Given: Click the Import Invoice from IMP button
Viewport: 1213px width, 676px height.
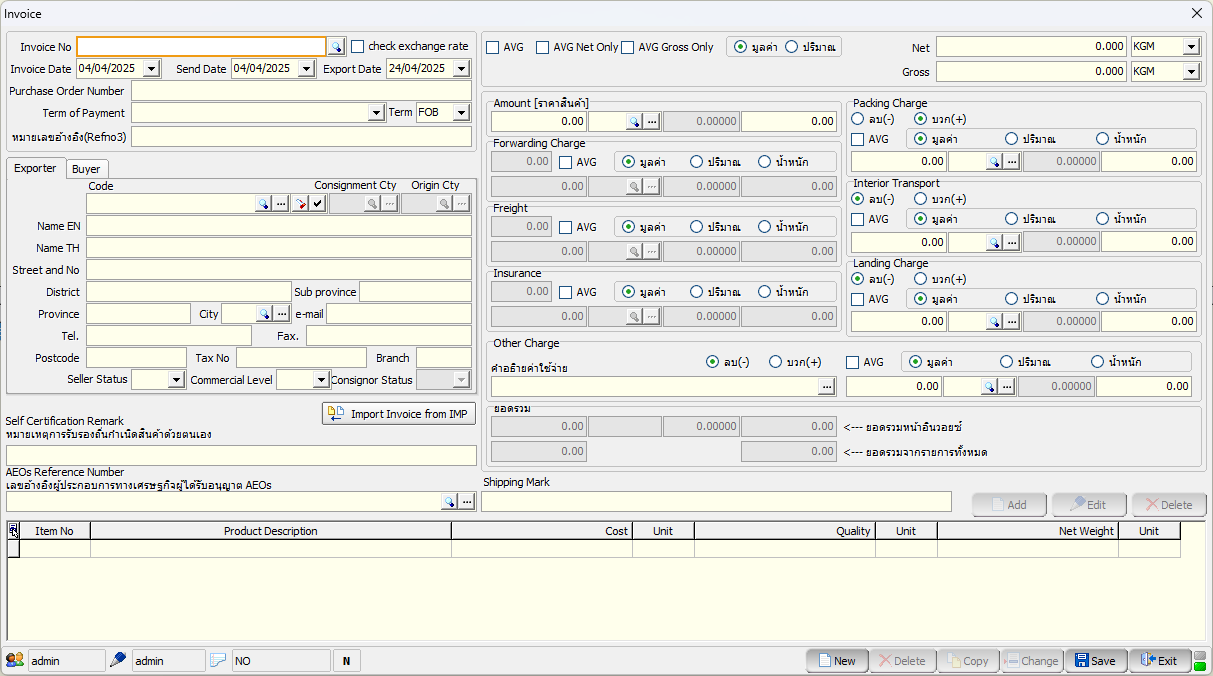Looking at the screenshot, I should [399, 414].
